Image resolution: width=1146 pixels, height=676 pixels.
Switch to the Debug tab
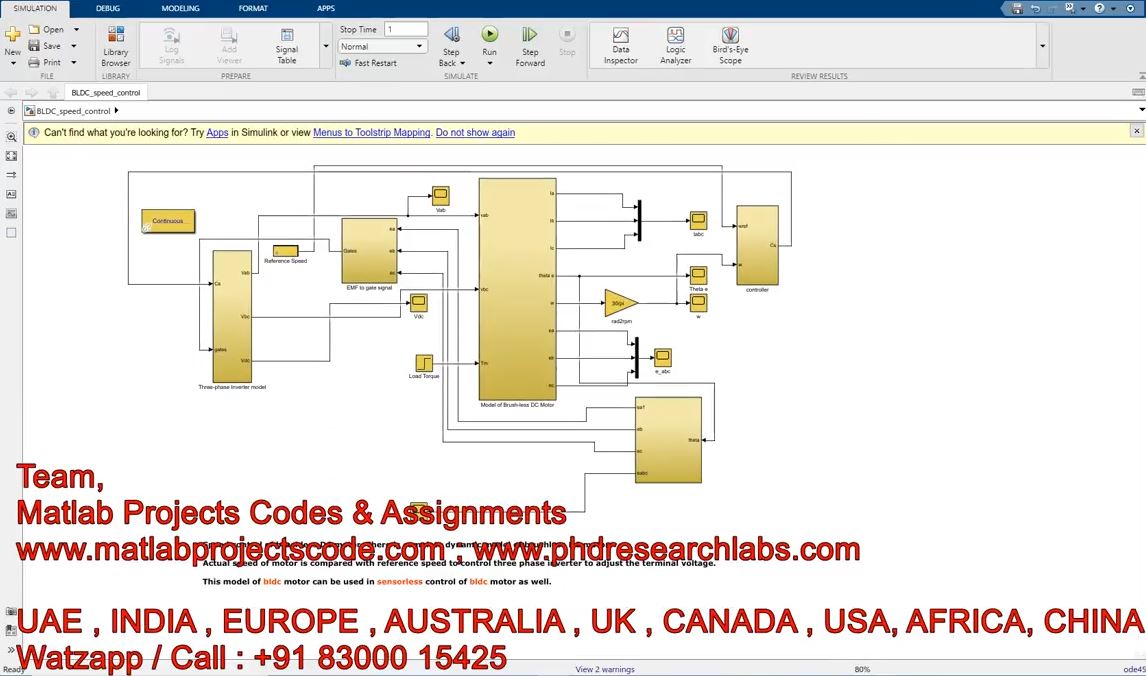click(x=107, y=8)
